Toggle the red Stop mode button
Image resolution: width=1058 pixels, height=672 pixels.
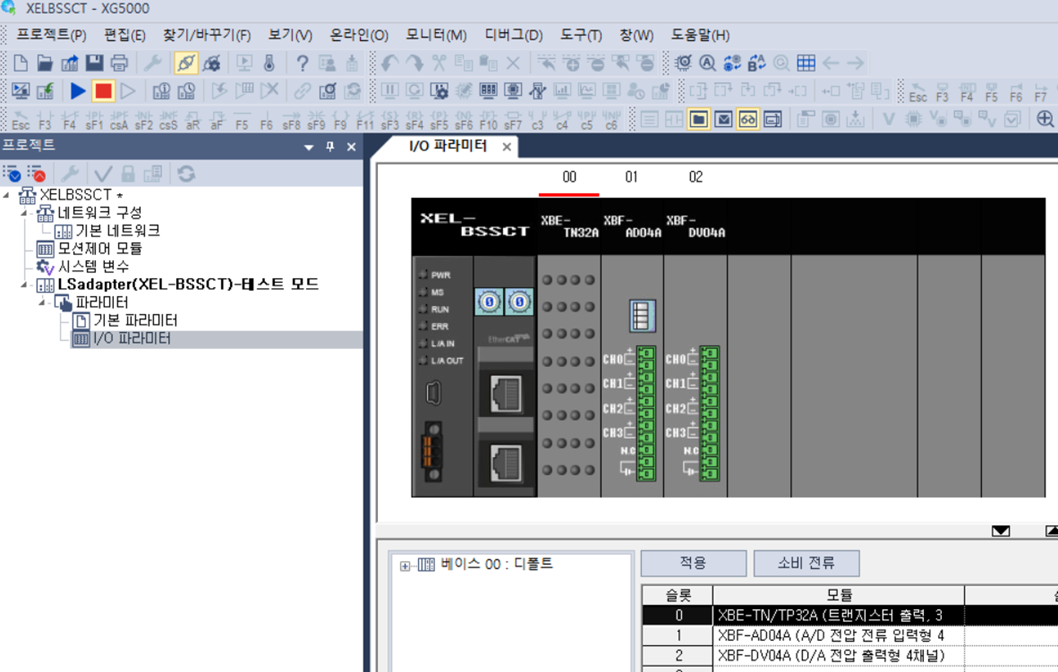103,90
